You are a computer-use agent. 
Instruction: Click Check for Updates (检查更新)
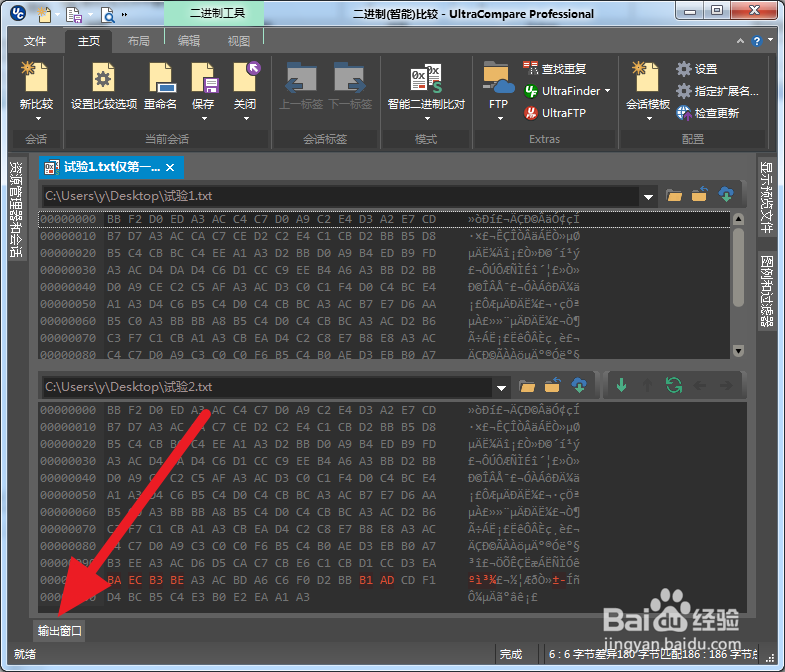[707, 113]
